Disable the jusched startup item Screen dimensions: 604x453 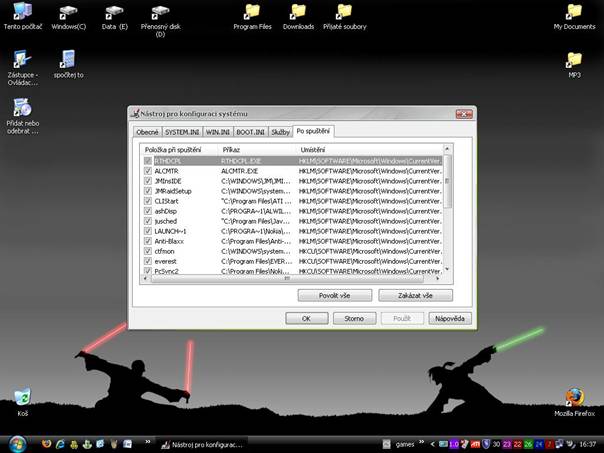tap(148, 221)
